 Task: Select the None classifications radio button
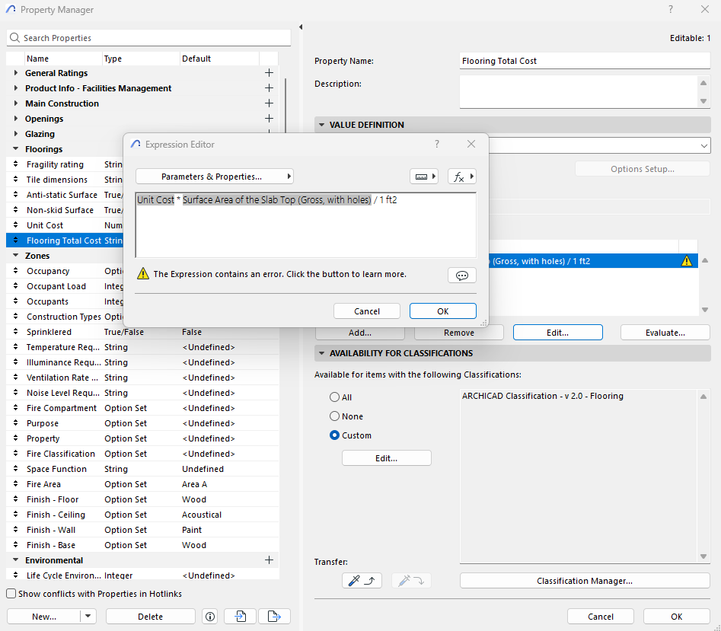334,416
